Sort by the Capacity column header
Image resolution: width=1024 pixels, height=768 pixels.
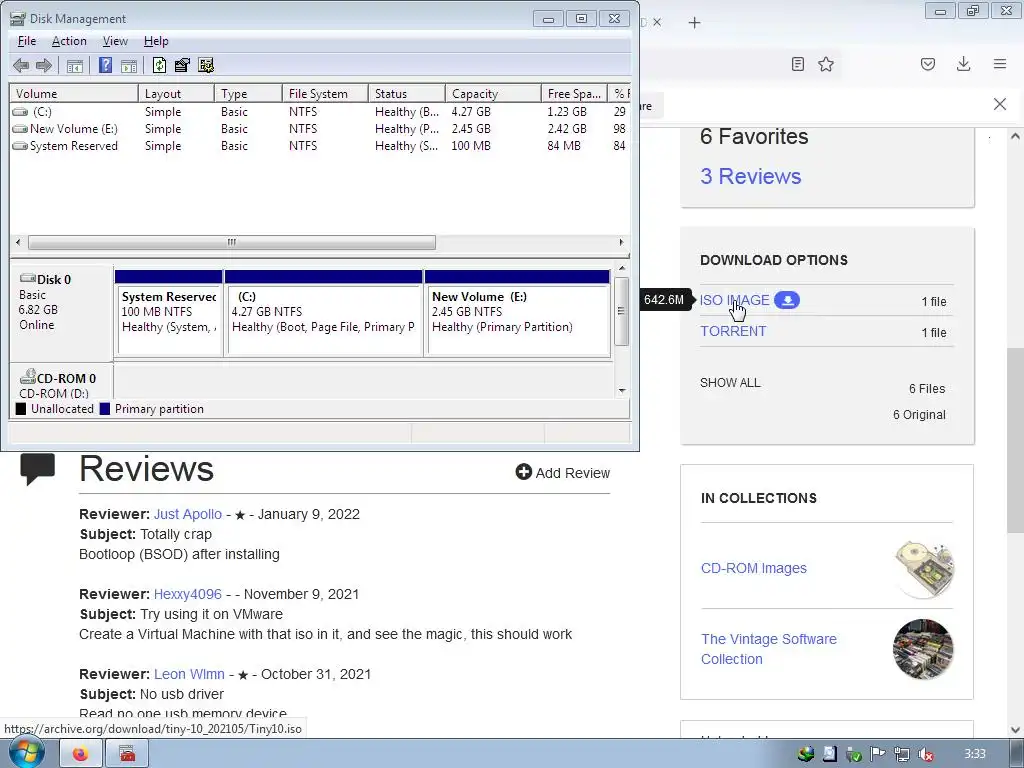pos(493,93)
